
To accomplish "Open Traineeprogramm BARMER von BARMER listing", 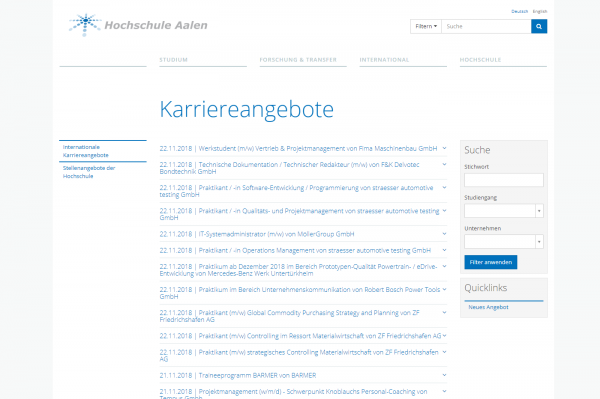I will pyautogui.click(x=238, y=376).
